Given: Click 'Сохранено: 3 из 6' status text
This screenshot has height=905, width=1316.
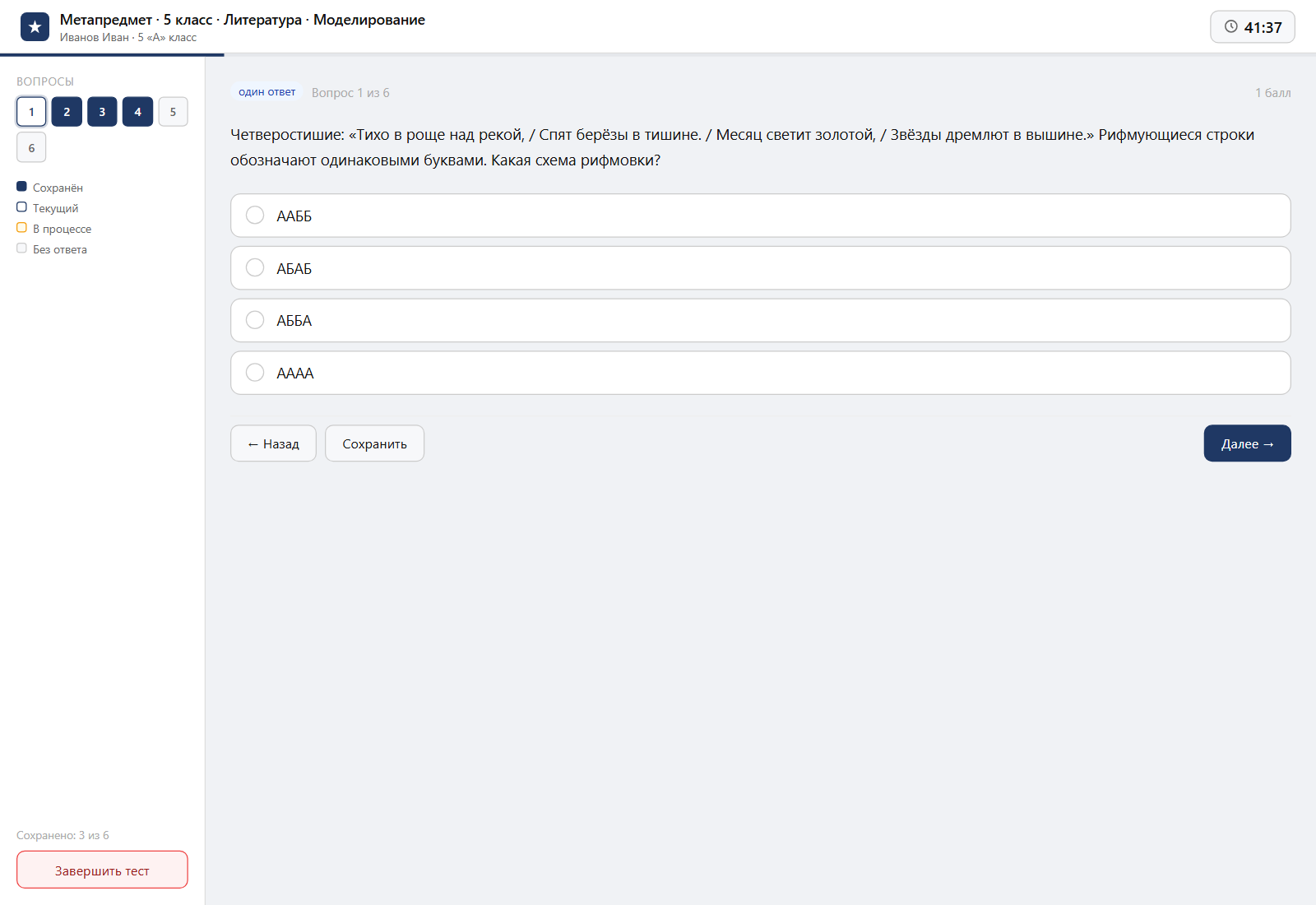Looking at the screenshot, I should [x=63, y=835].
